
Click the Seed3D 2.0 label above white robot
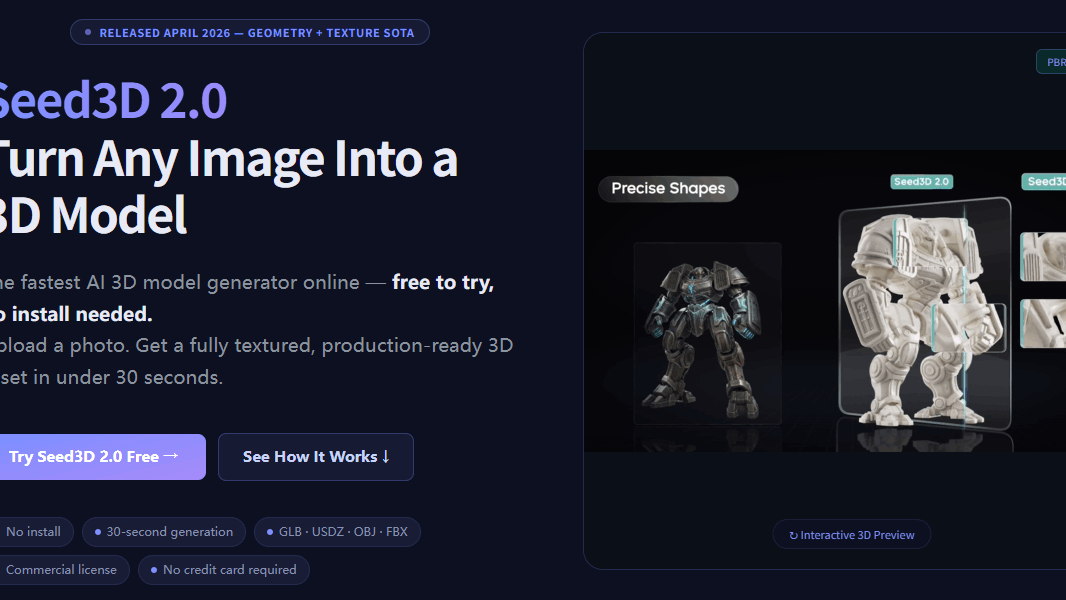[921, 181]
